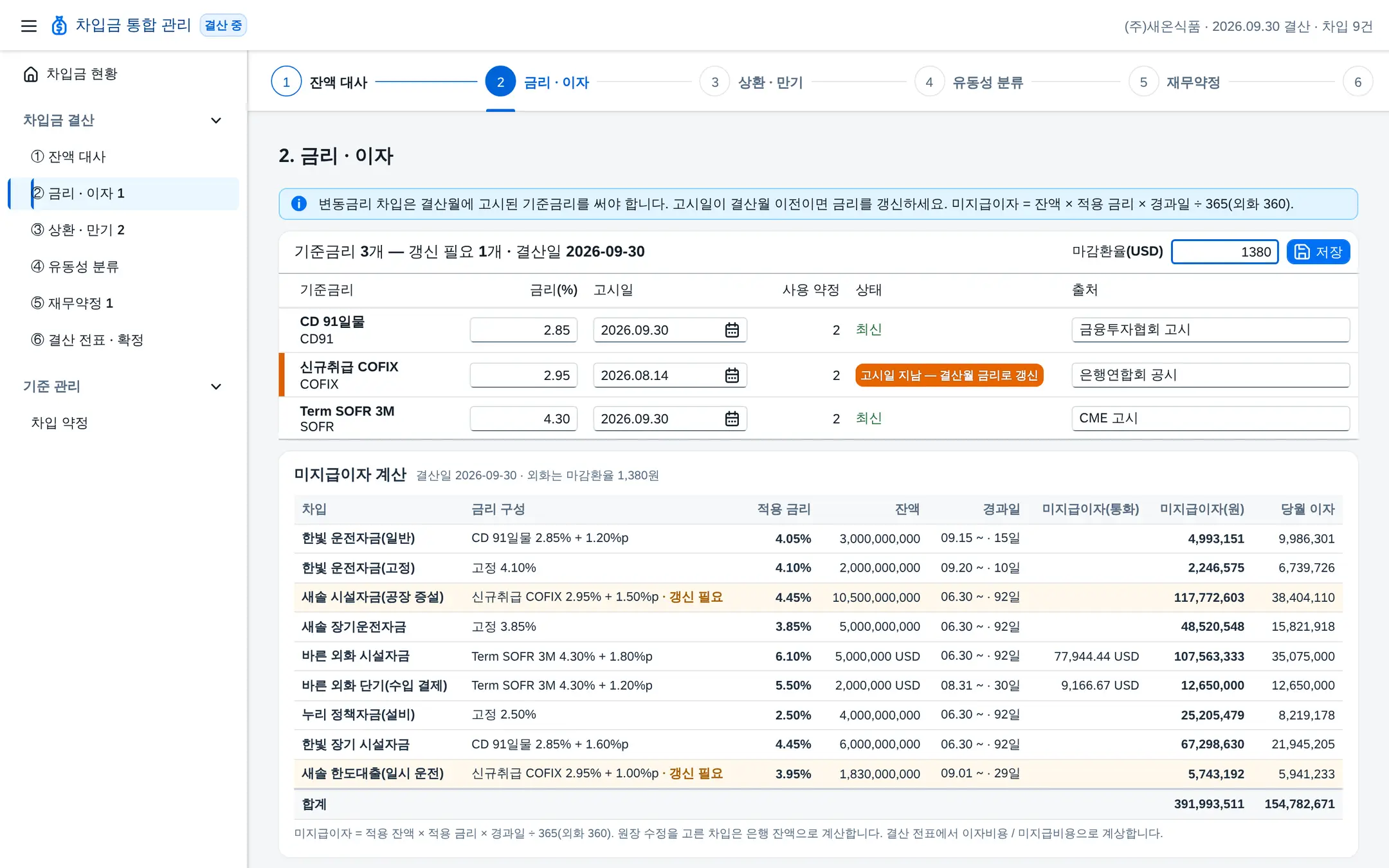Open calendar picker for Term SOFR 3M 고시일
Screen dimensions: 1389x868
point(732,419)
